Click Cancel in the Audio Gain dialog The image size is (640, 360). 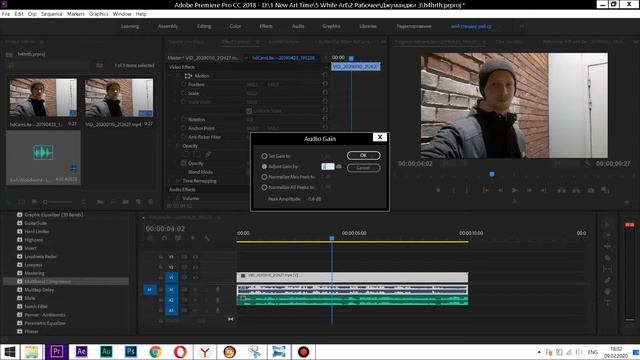363,168
